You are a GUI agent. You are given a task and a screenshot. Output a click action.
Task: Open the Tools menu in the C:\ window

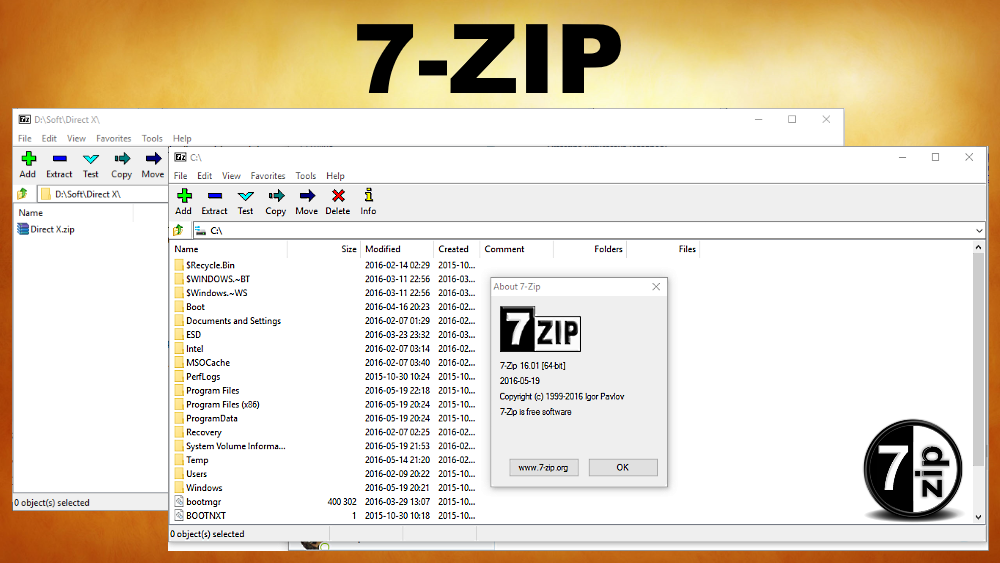click(x=305, y=176)
